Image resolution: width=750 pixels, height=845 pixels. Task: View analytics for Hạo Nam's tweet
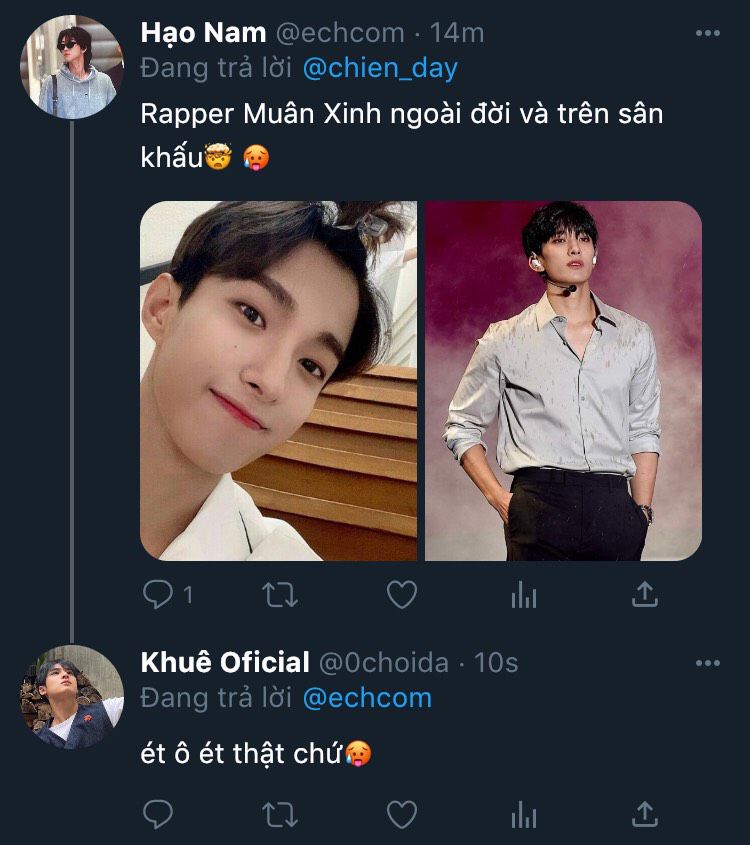[x=524, y=596]
